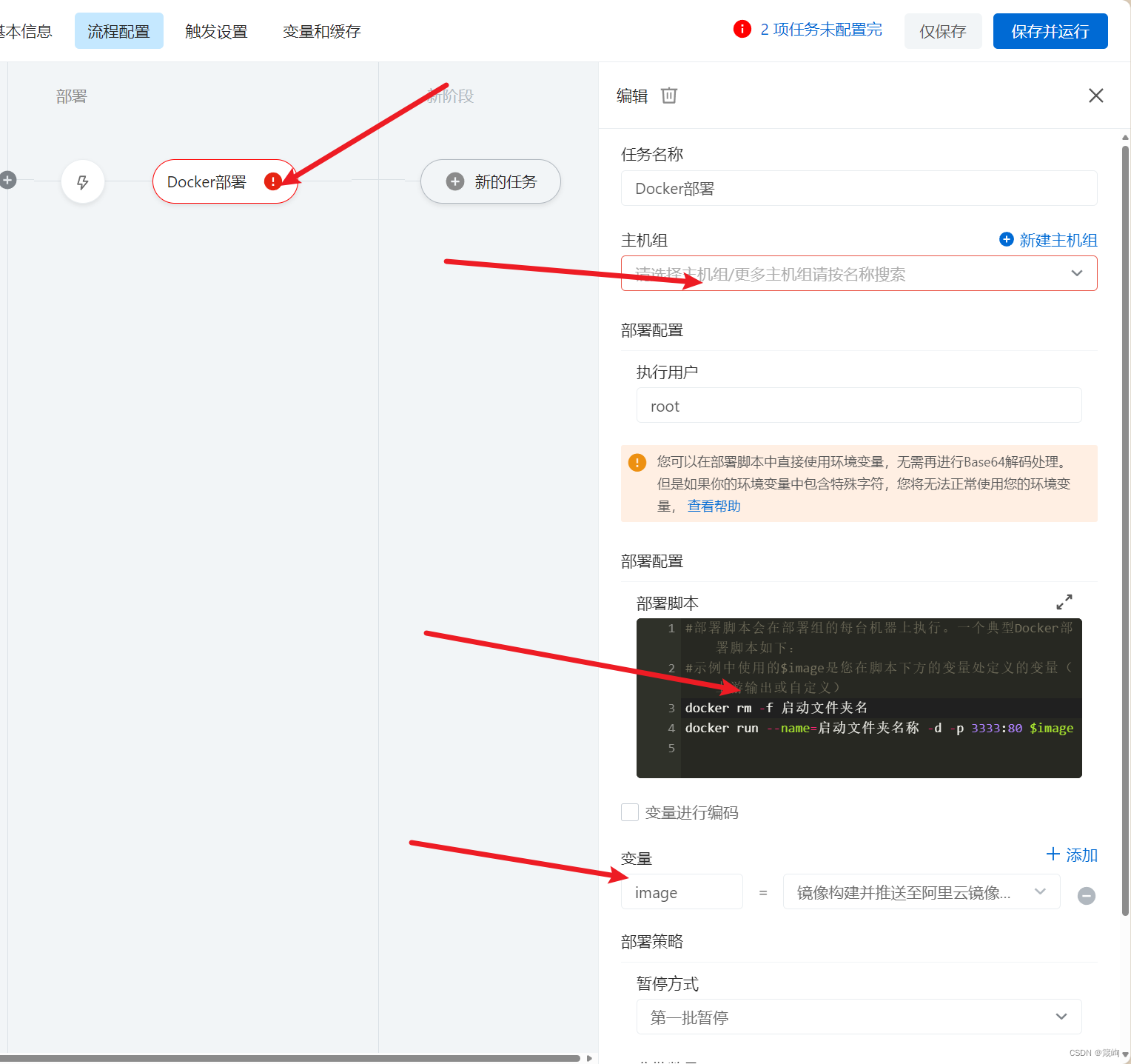This screenshot has width=1131, height=1064.
Task: Click the 新的任务 button
Action: pyautogui.click(x=491, y=181)
